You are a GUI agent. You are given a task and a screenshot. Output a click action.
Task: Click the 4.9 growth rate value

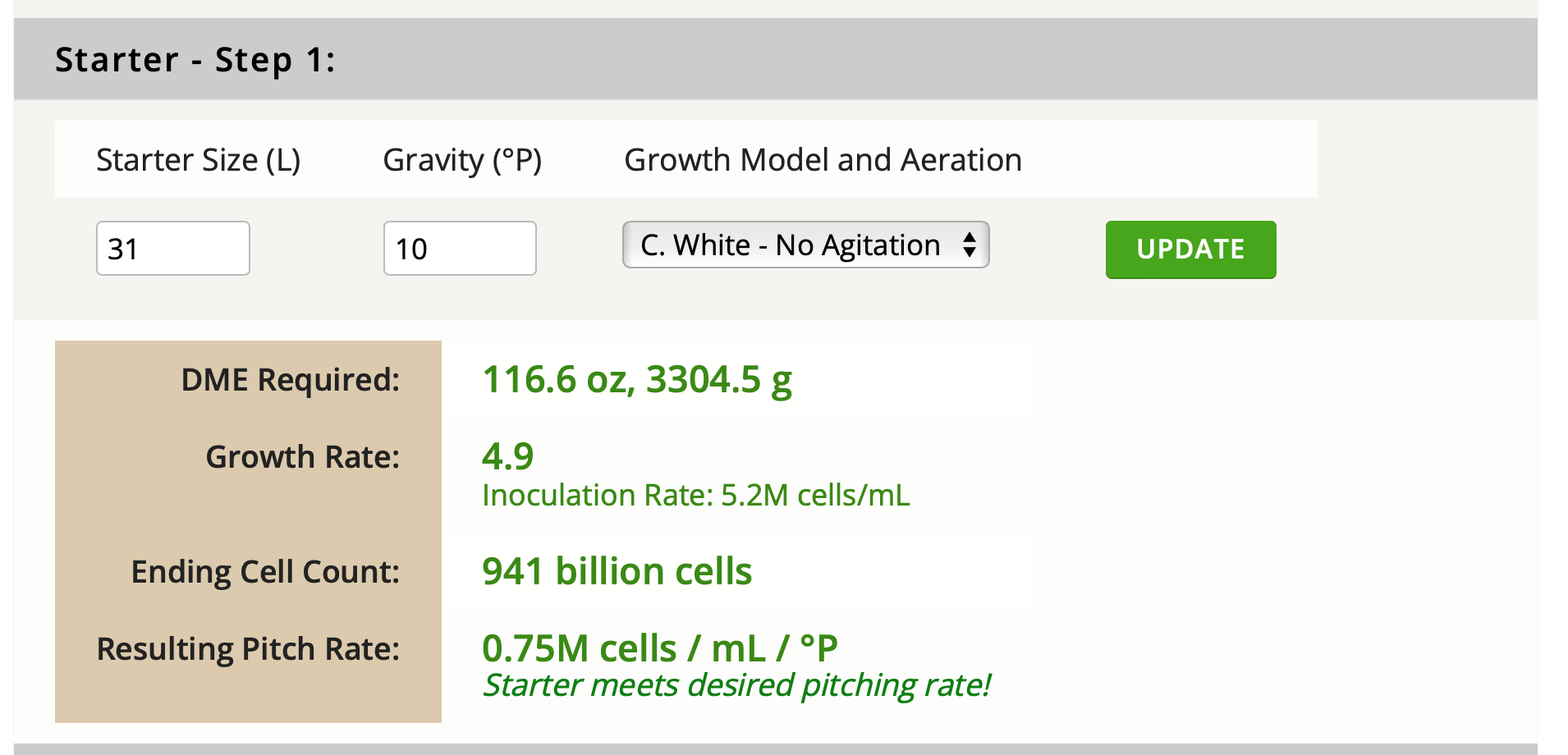(507, 456)
